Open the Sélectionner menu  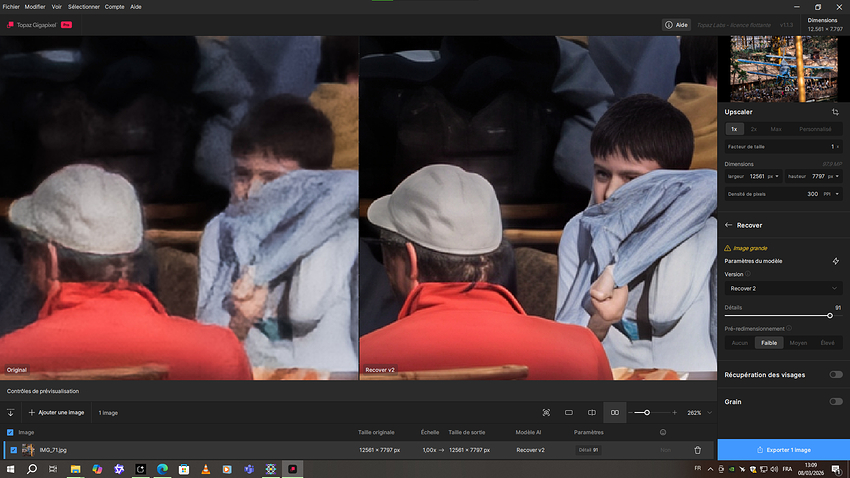[83, 6]
